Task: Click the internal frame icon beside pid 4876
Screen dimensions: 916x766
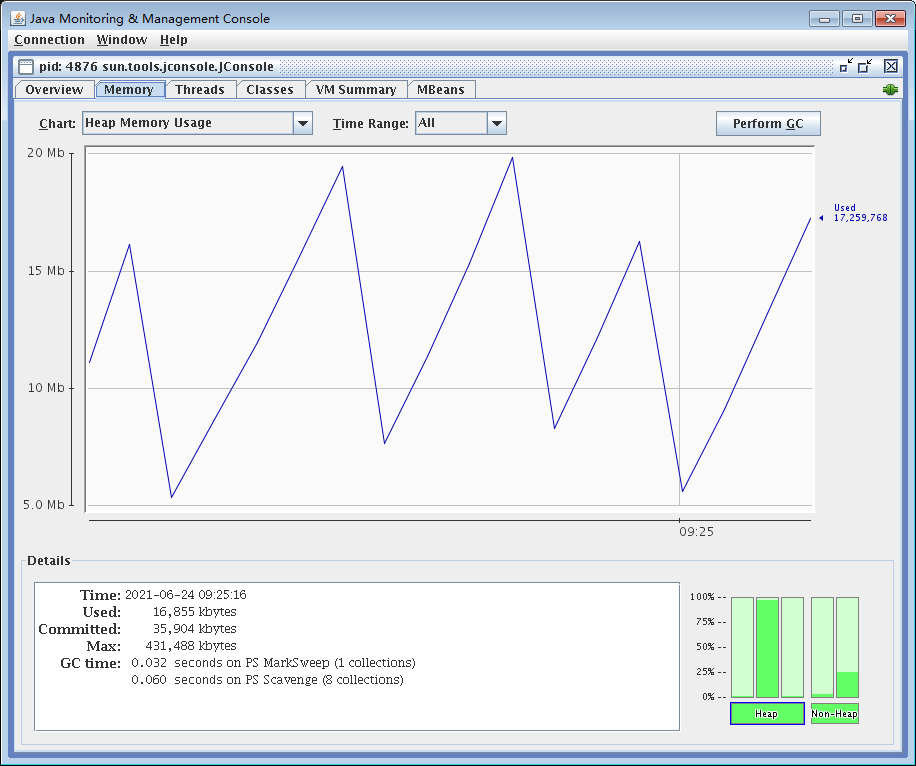Action: [26, 67]
